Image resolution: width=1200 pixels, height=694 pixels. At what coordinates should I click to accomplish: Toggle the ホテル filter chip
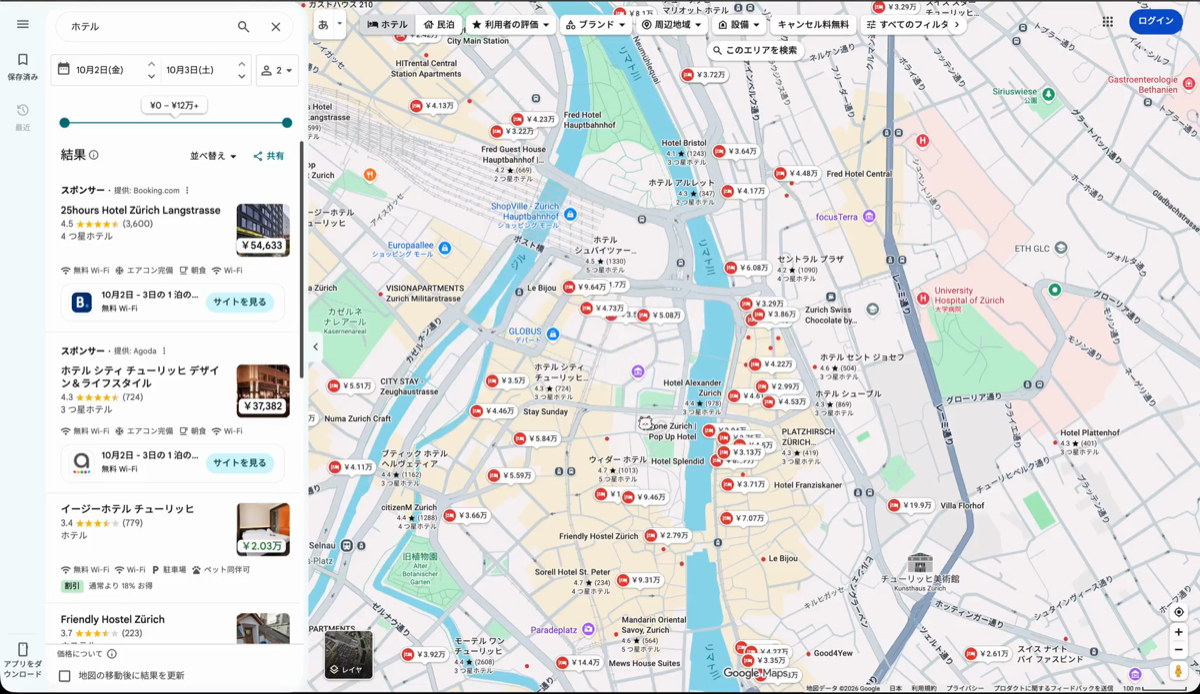pyautogui.click(x=387, y=24)
